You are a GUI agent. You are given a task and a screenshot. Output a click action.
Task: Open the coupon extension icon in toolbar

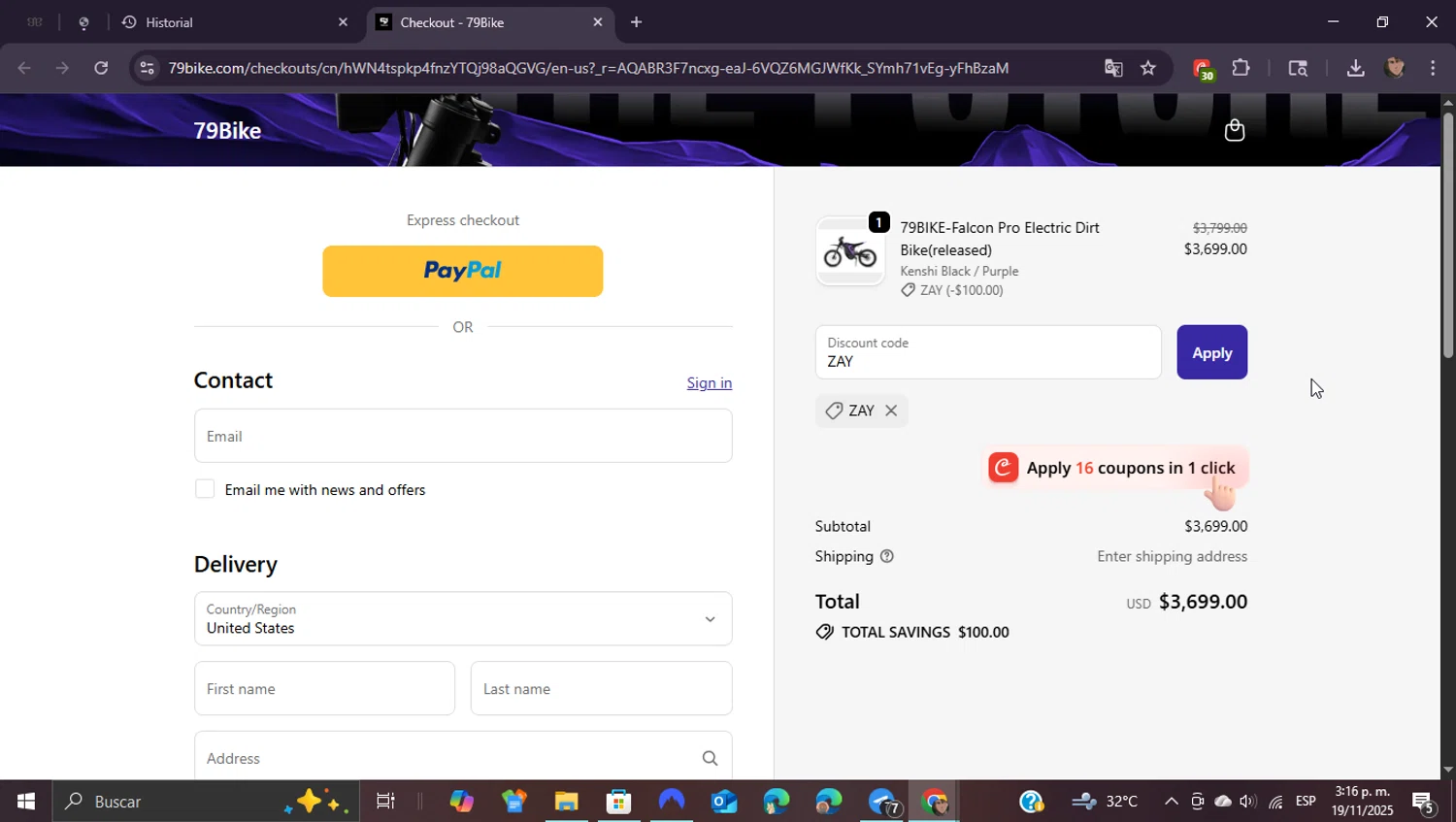pyautogui.click(x=1203, y=69)
